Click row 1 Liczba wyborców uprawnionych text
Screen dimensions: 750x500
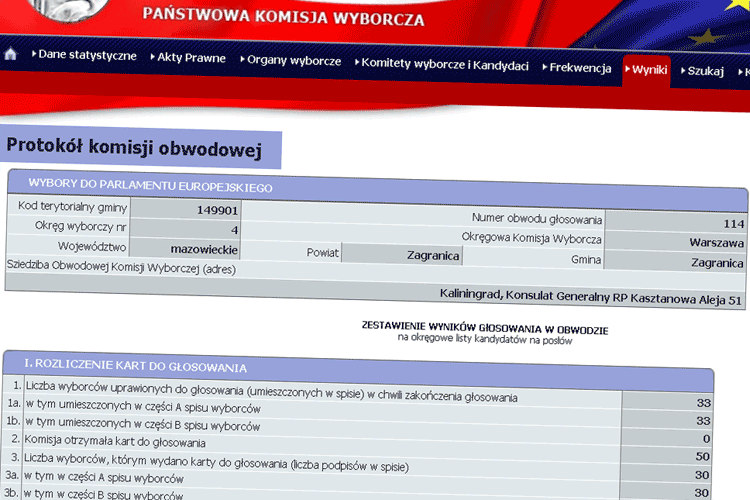click(x=271, y=391)
